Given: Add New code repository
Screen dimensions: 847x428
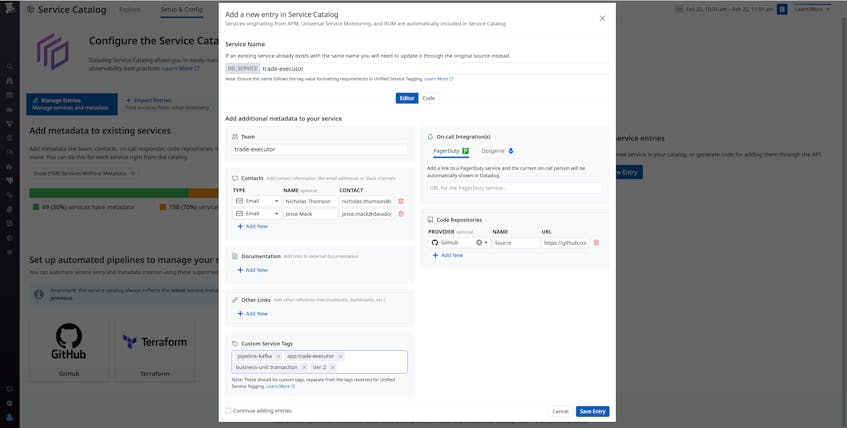Looking at the screenshot, I should coord(448,255).
